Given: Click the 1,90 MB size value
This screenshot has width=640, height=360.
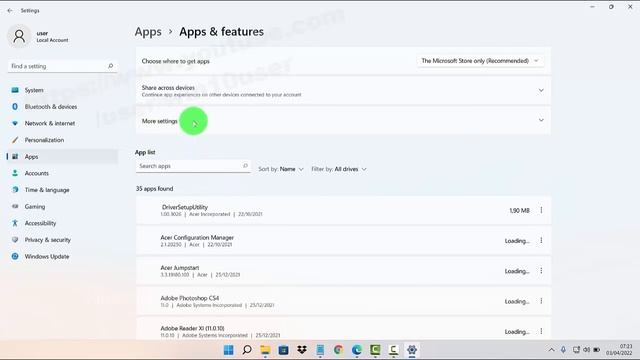Looking at the screenshot, I should pyautogui.click(x=519, y=211).
